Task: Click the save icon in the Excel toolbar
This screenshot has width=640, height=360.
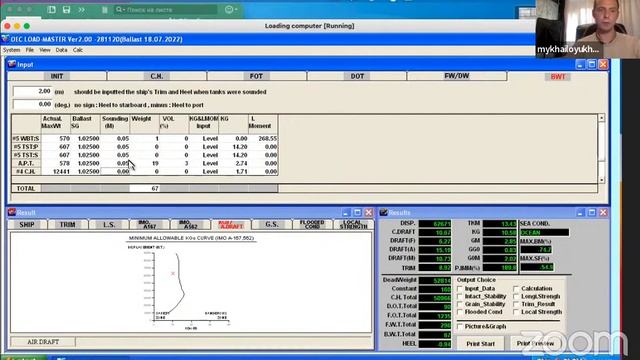Action: coord(67,9)
